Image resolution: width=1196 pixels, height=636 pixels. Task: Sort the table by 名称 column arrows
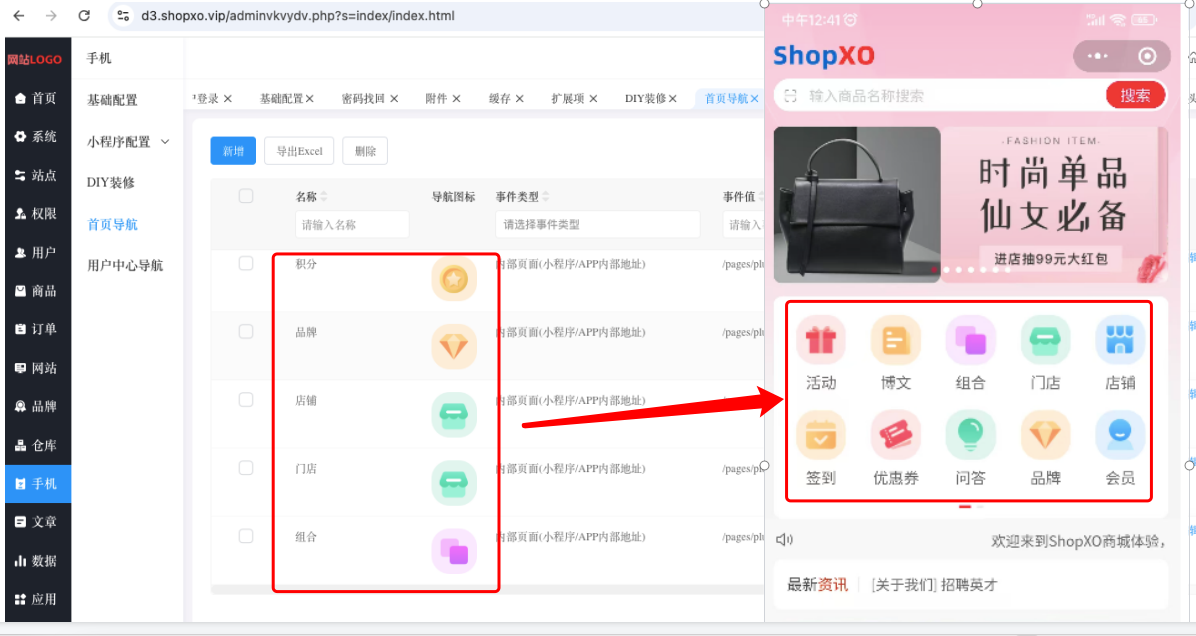(x=324, y=197)
